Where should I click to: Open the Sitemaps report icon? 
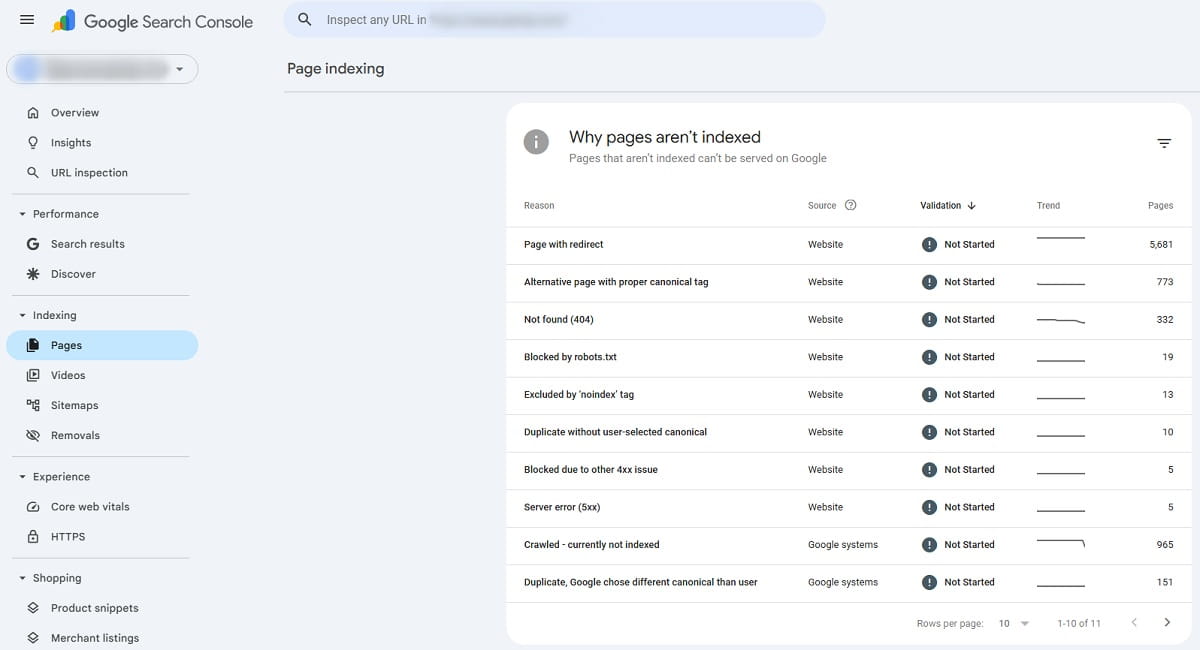point(33,405)
